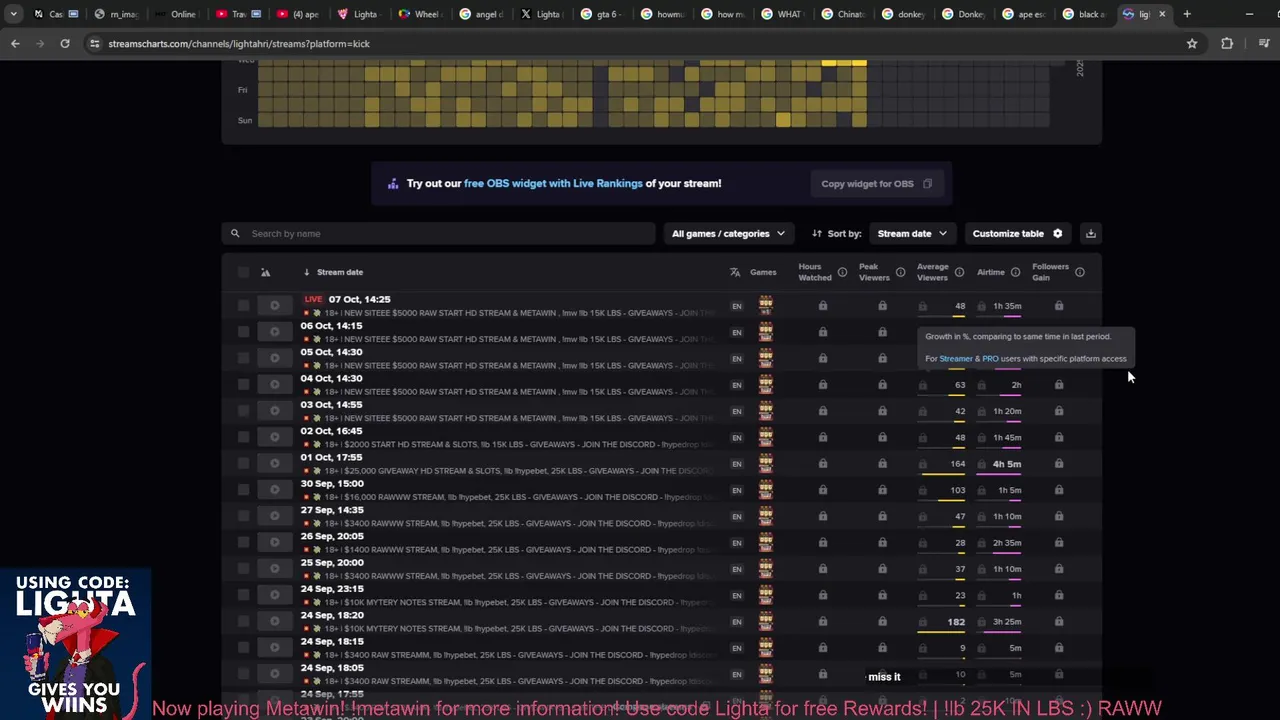The image size is (1280, 720).
Task: Click the gear icon in Customize table
Action: point(1058,233)
